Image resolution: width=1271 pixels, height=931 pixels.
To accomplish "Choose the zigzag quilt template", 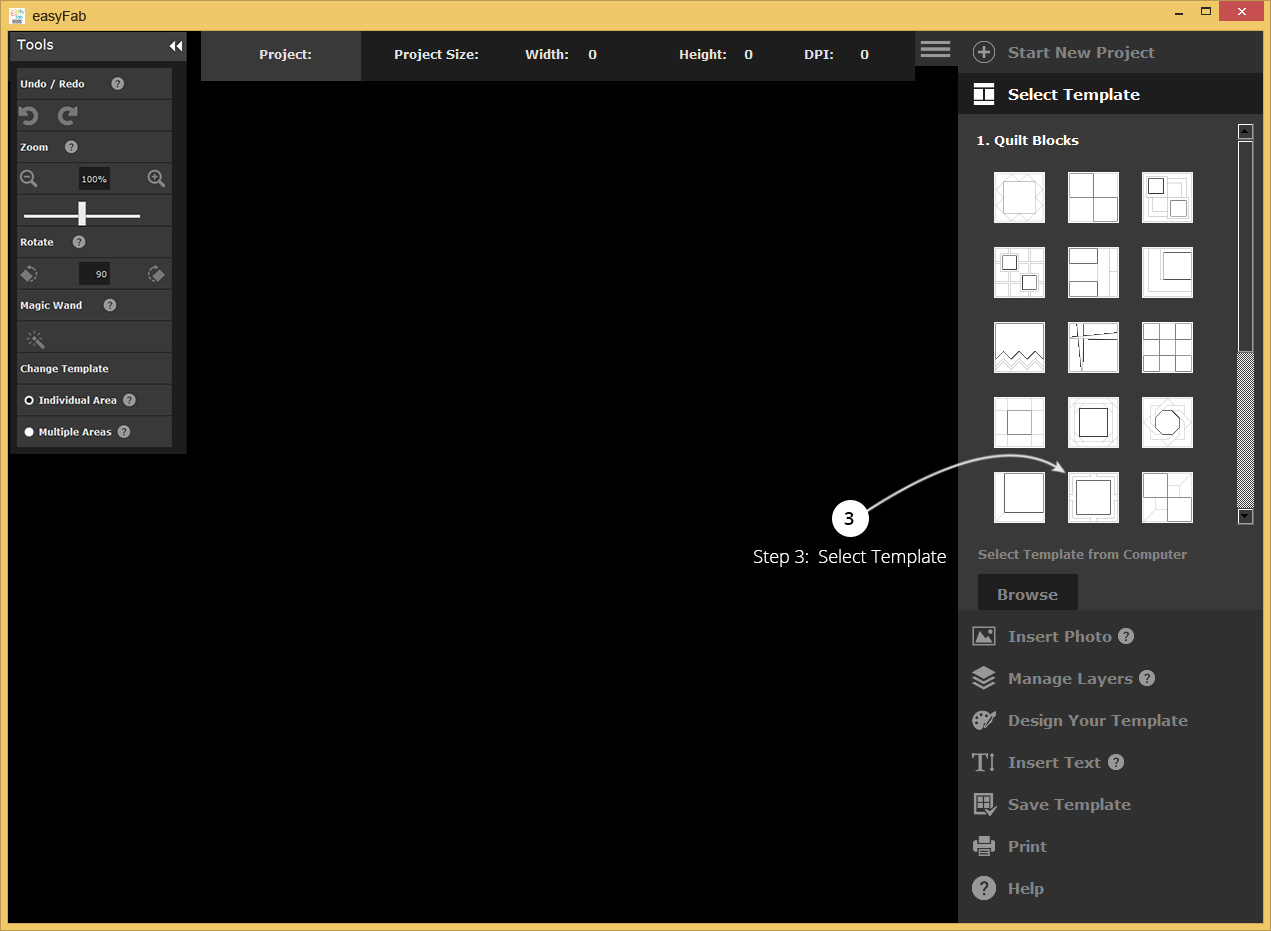I will point(1019,347).
